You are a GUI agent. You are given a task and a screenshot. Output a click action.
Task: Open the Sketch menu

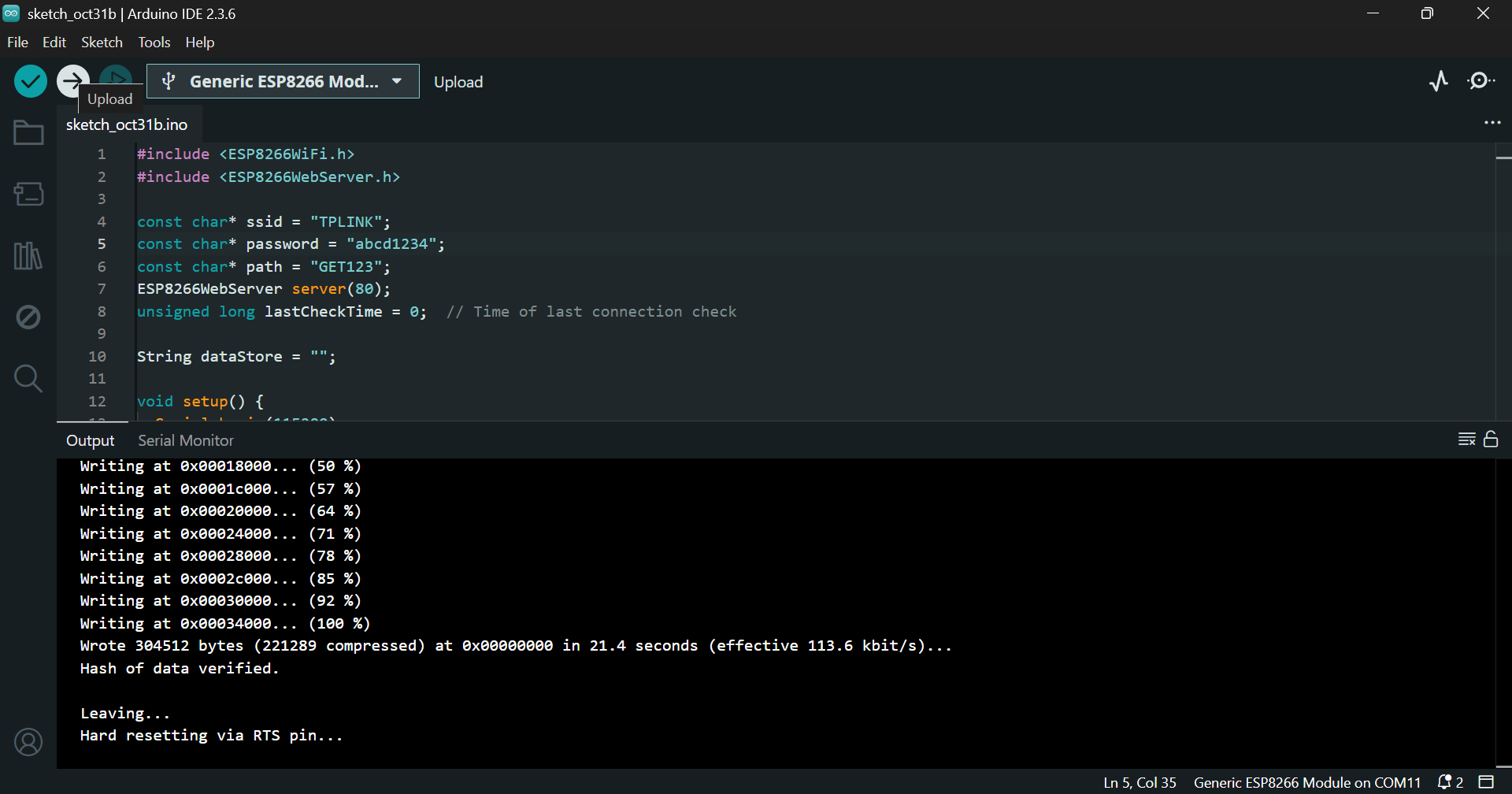pos(102,43)
